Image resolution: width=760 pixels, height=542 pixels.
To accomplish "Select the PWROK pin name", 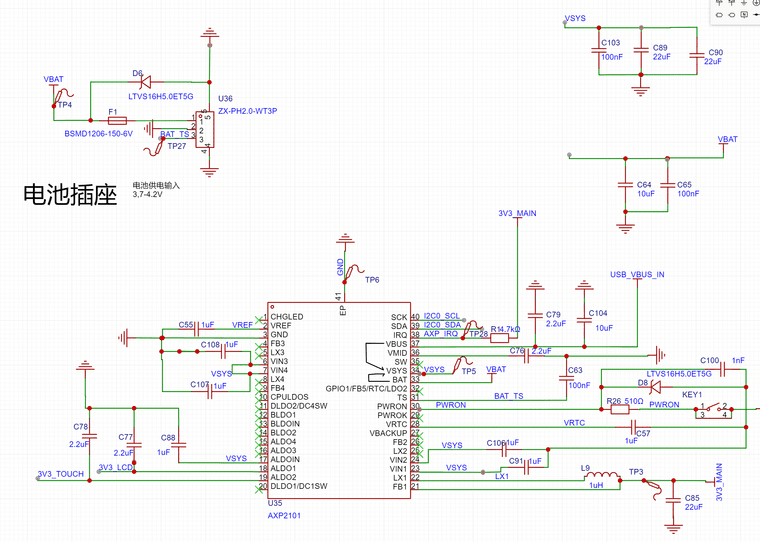I will tap(392, 415).
